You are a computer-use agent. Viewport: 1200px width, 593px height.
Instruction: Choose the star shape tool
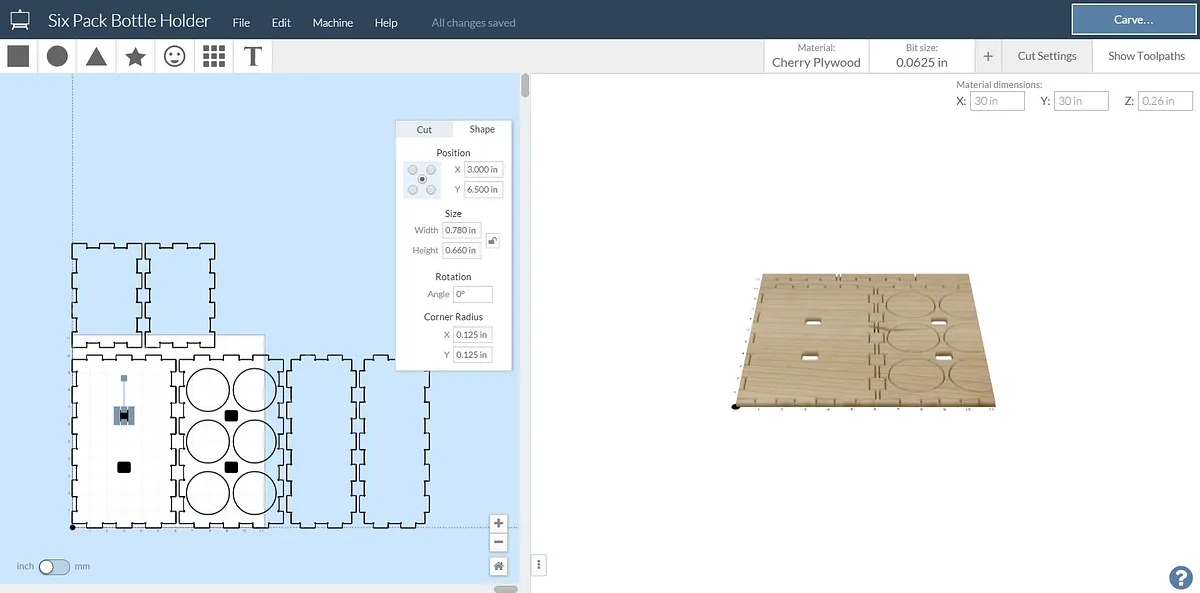pyautogui.click(x=135, y=56)
